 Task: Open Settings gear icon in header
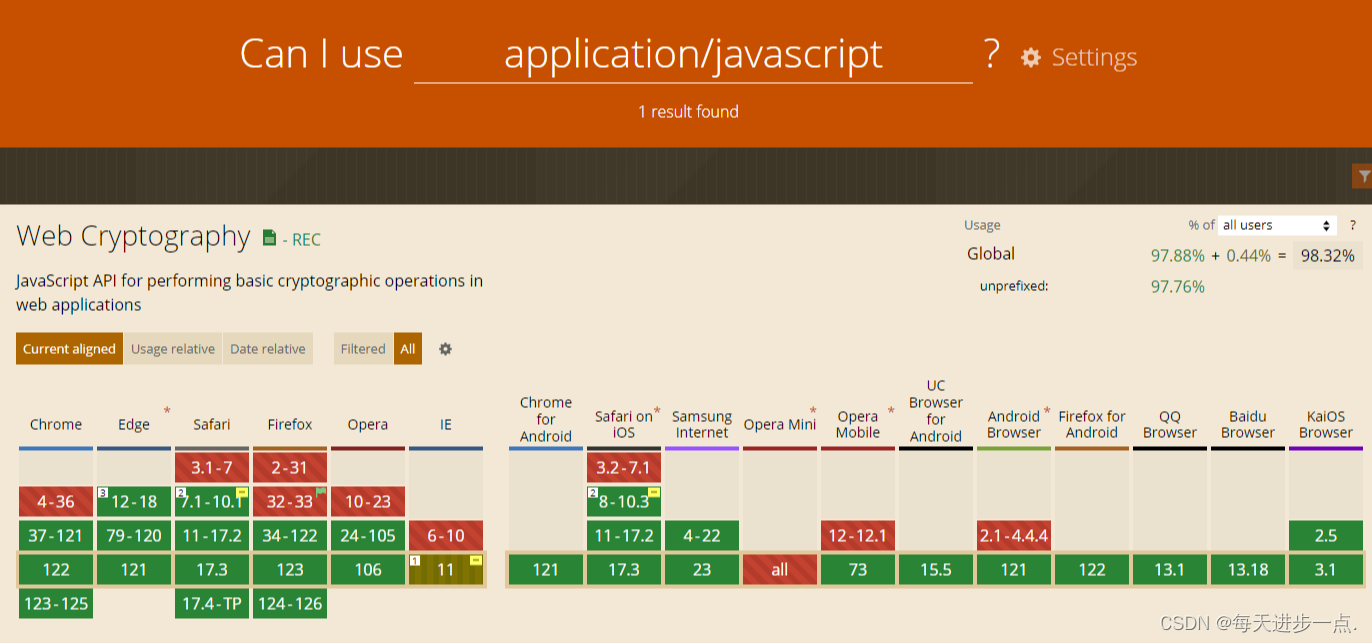pos(1031,57)
